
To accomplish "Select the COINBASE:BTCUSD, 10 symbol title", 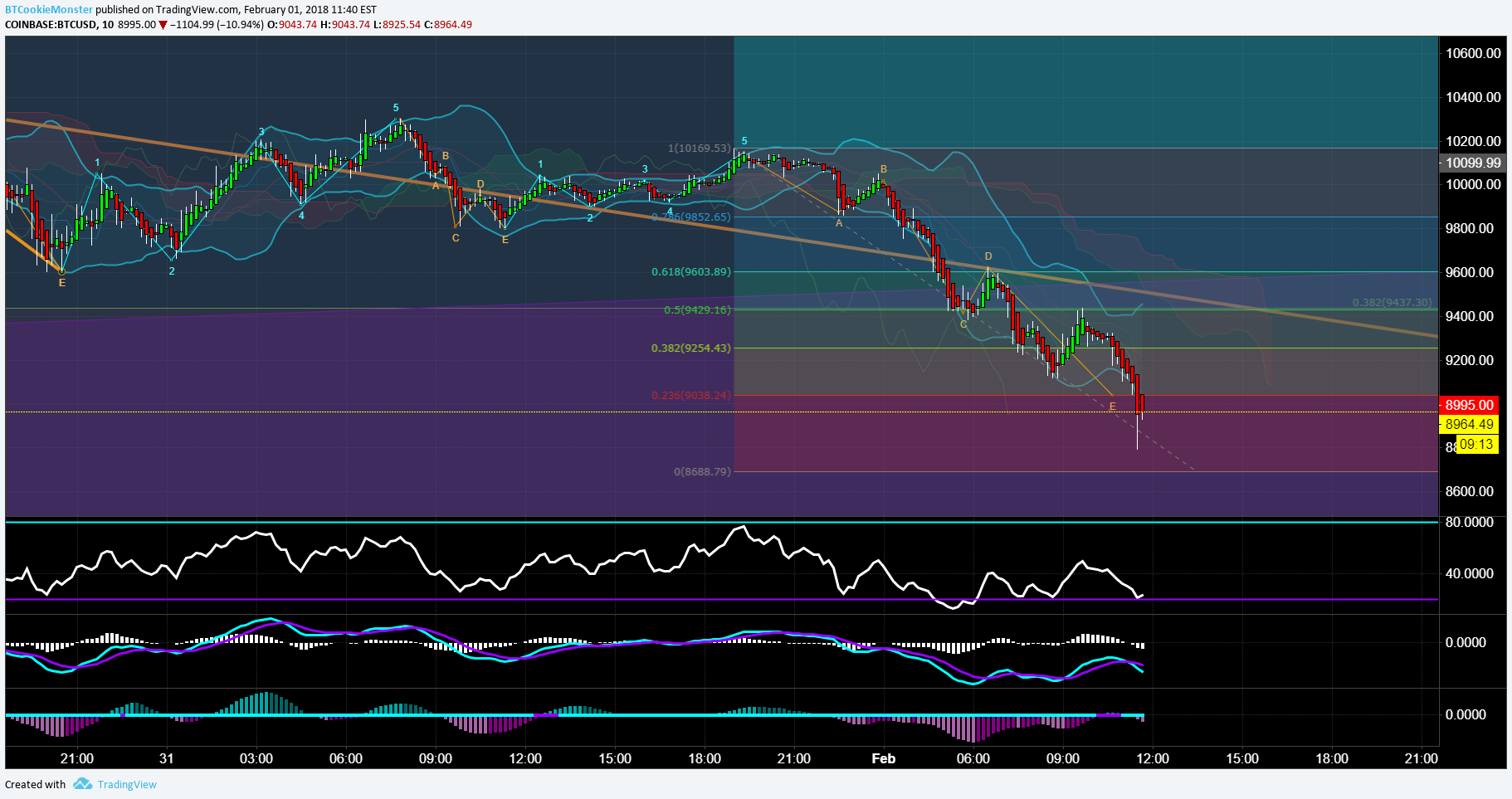I will (x=60, y=25).
